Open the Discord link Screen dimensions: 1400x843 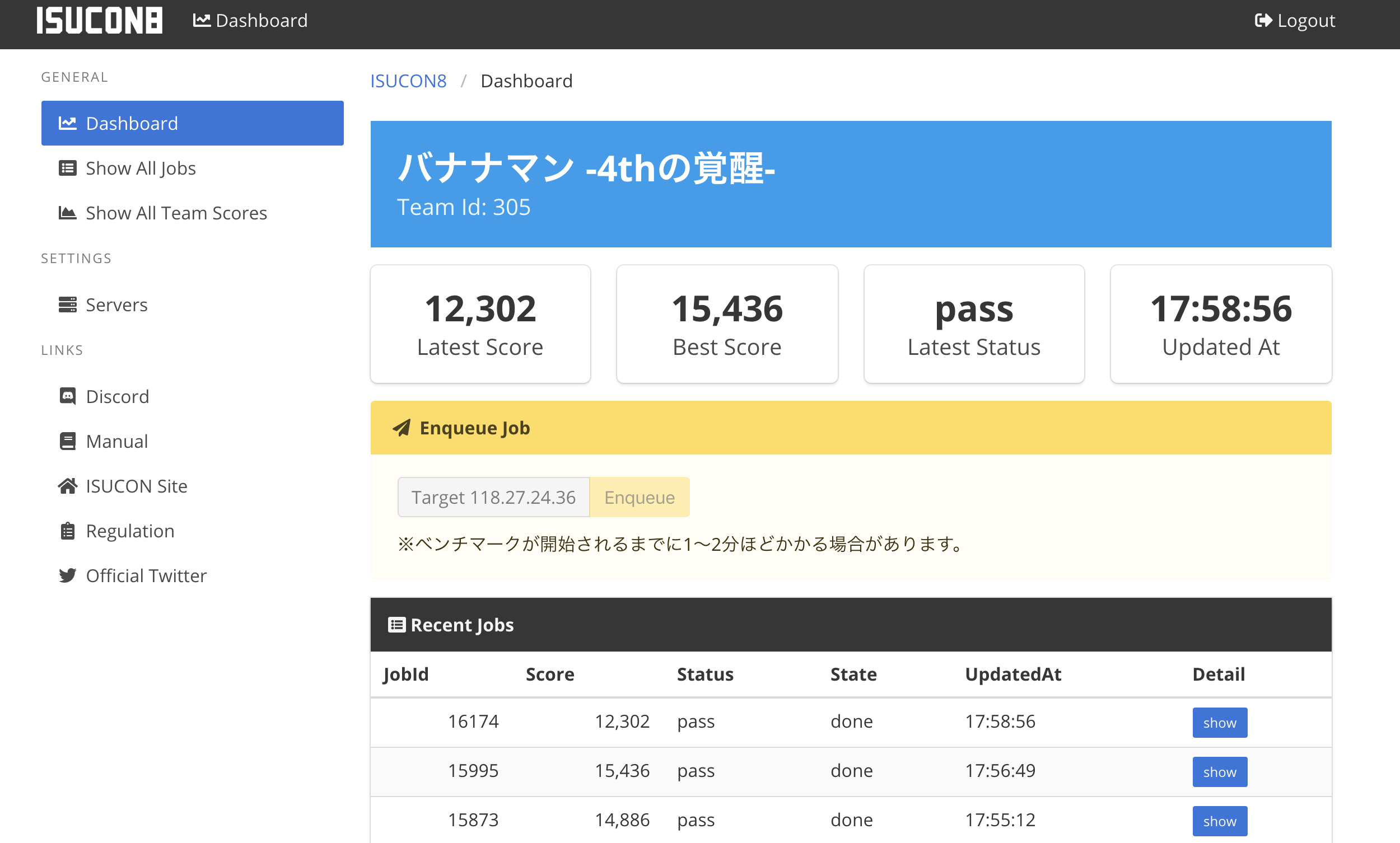(x=193, y=396)
